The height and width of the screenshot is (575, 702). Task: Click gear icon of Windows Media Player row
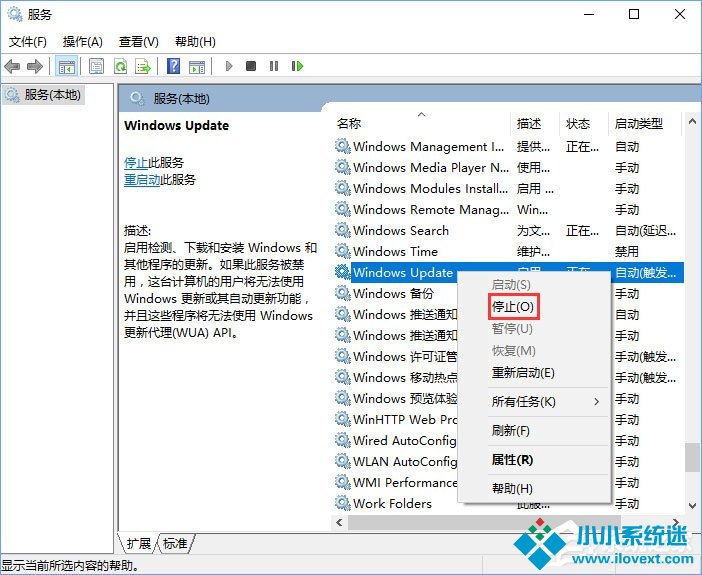342,167
